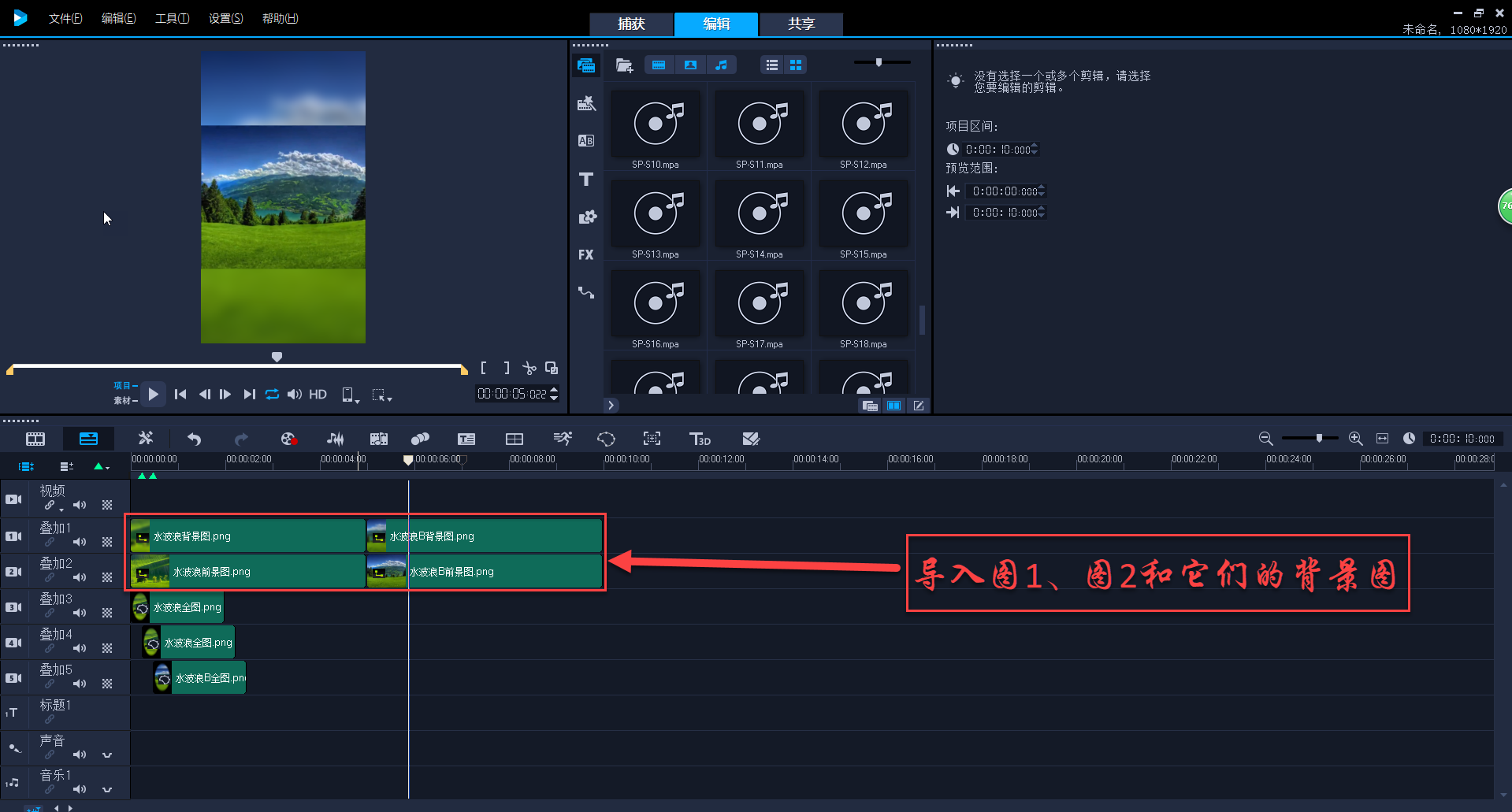Open the 设置(S) menu

click(225, 18)
